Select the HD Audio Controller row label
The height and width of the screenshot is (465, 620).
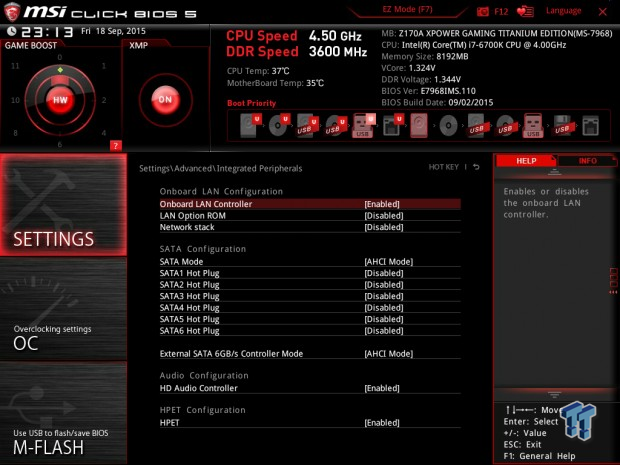click(198, 388)
